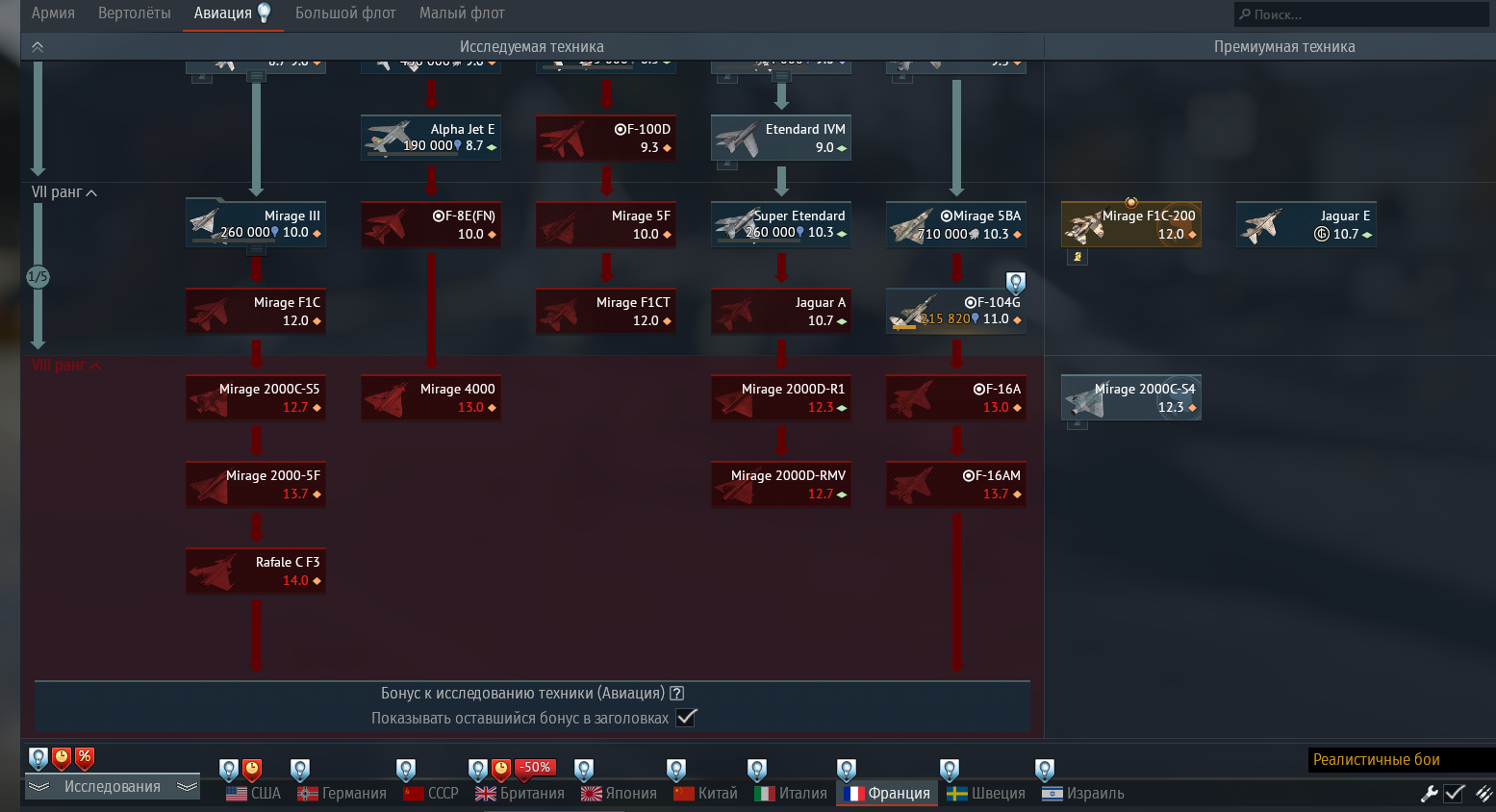1496x812 pixels.
Task: Select the Mirage 2000-5F aircraft card
Action: [x=256, y=484]
